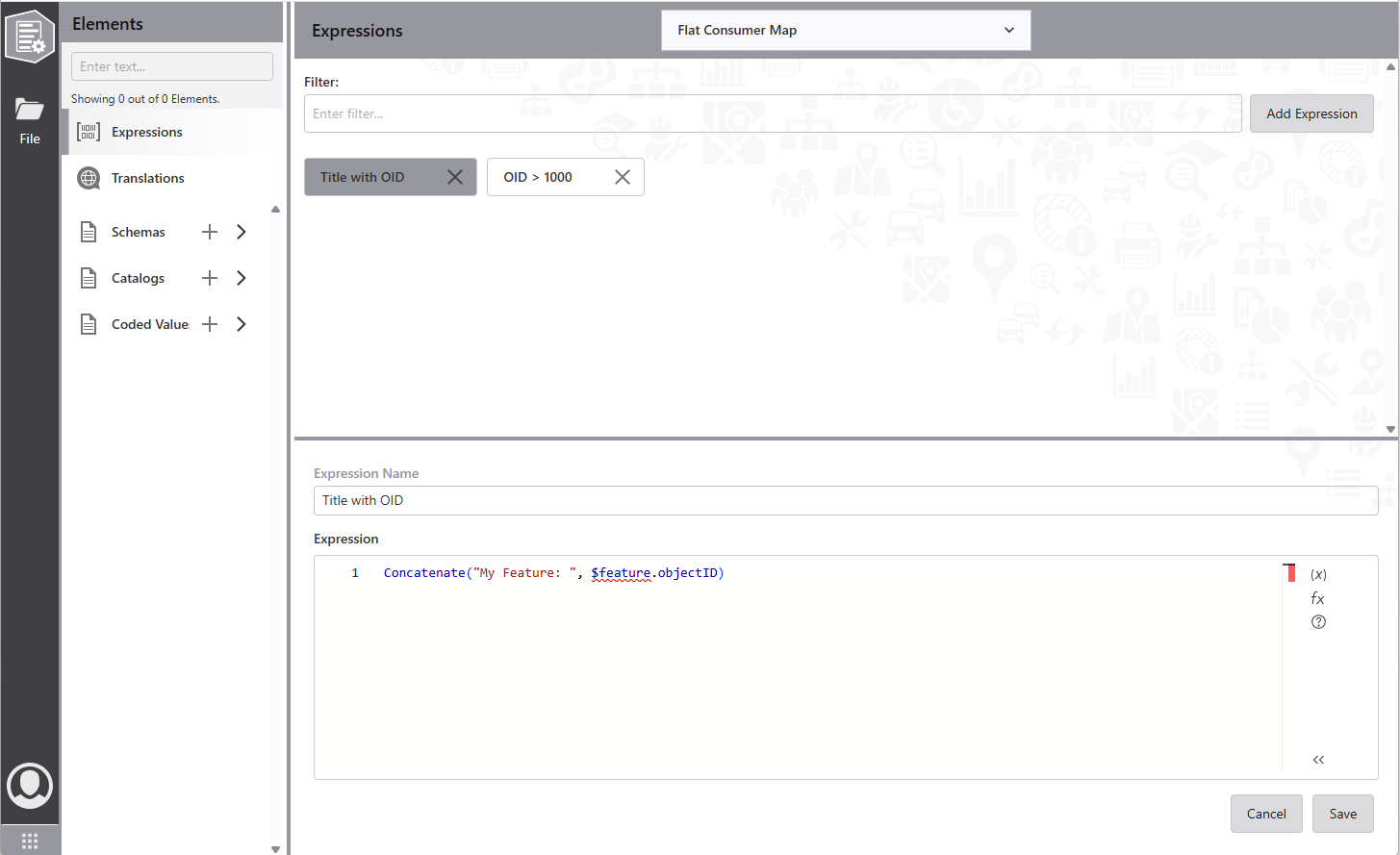
Task: Click the user profile icon at bottom left
Action: tap(30, 785)
